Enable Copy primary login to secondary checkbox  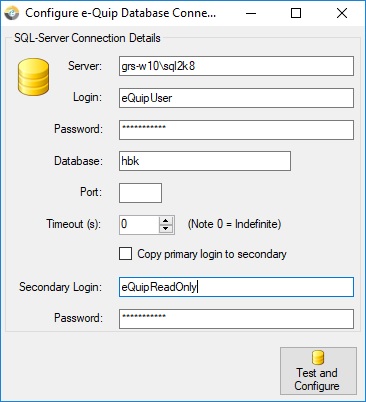click(125, 254)
